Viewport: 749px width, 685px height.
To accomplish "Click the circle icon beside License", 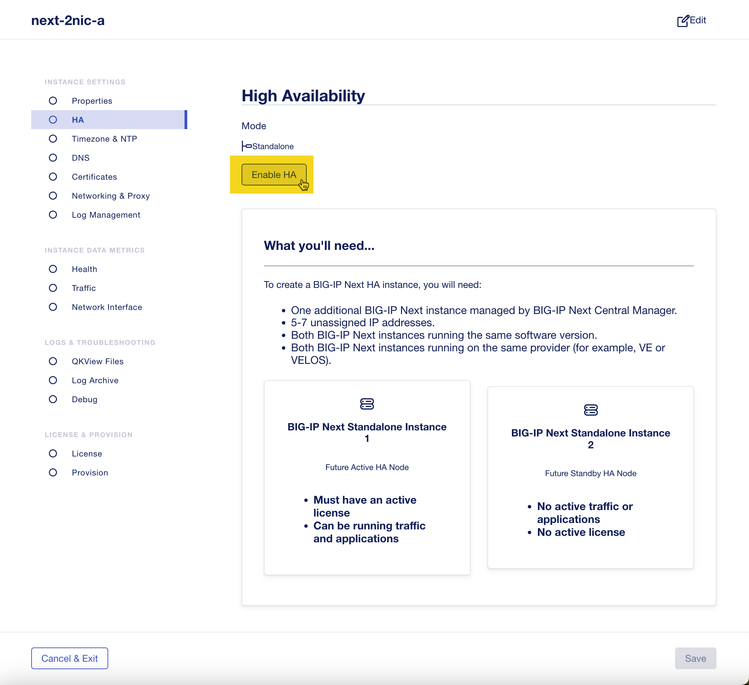I will (x=53, y=454).
